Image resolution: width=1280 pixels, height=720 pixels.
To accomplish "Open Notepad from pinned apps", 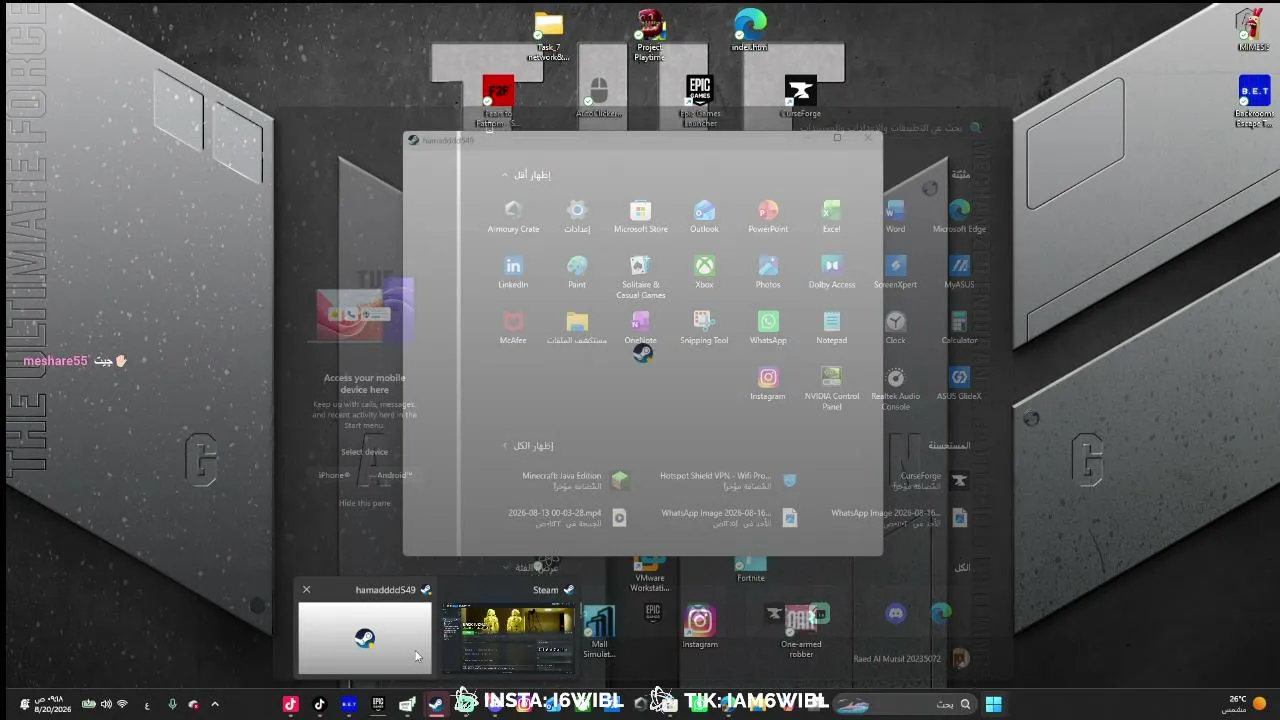I will pos(831,328).
